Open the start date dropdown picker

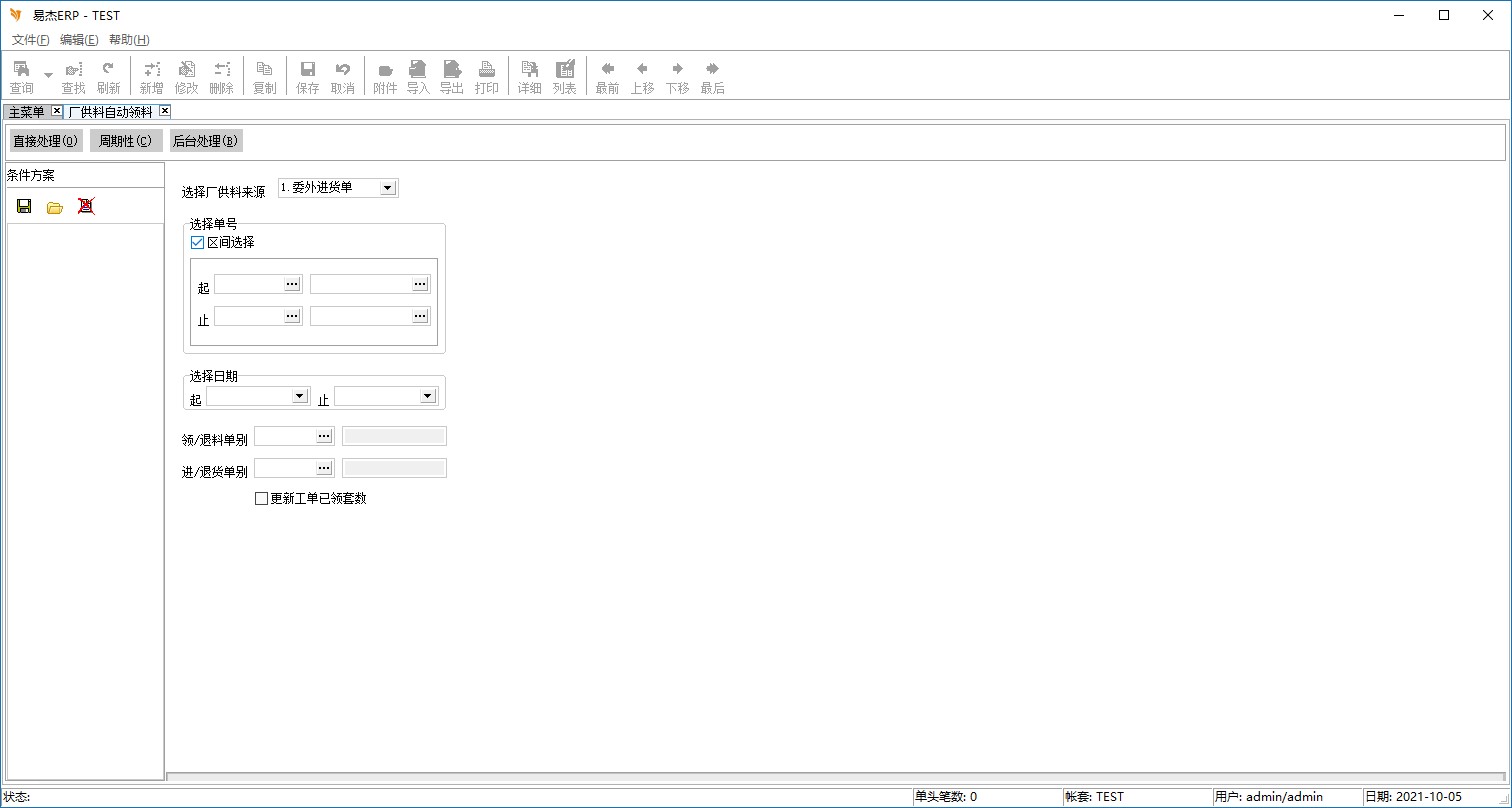click(299, 396)
